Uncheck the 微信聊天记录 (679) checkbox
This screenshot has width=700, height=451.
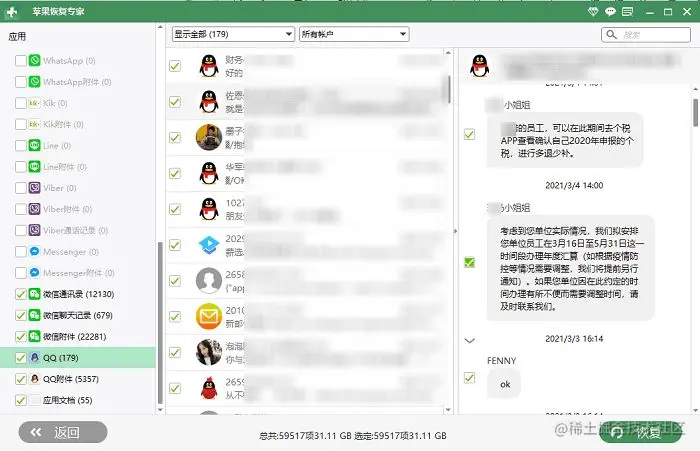point(21,315)
